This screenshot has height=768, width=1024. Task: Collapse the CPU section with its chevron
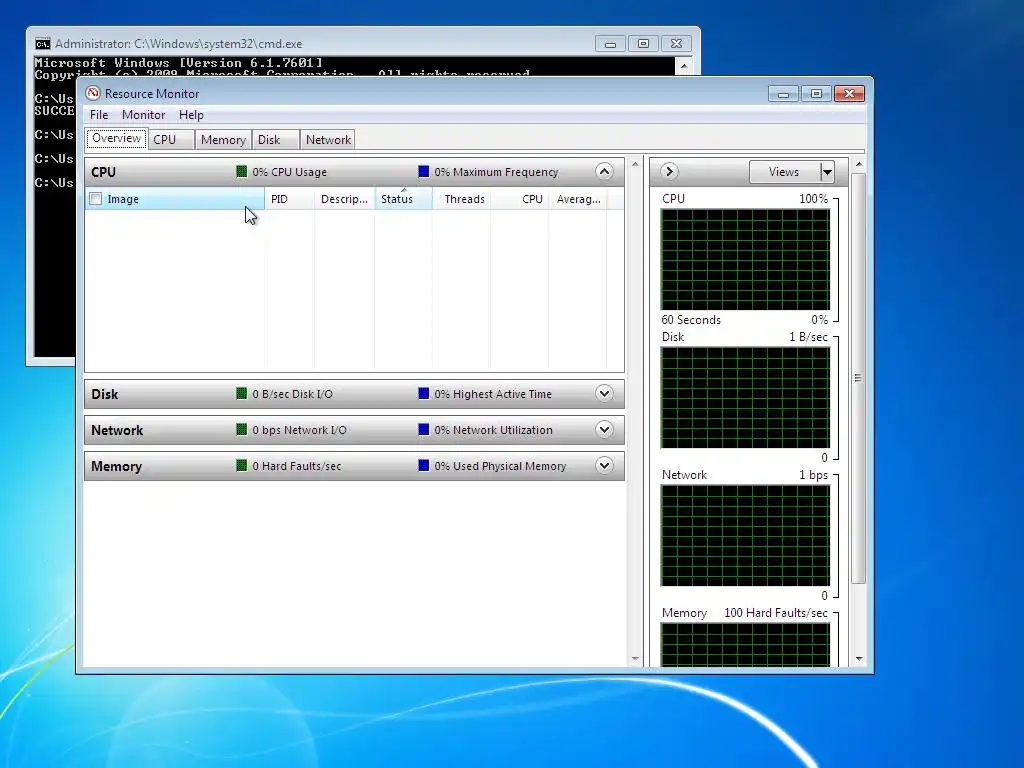click(604, 172)
